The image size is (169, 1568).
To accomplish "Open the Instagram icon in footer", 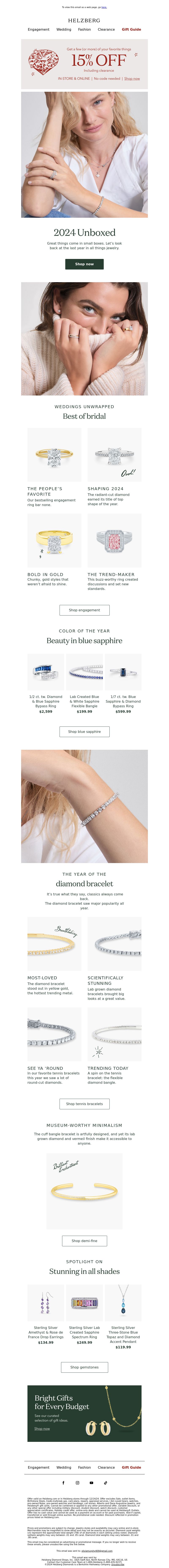I will click(77, 1483).
